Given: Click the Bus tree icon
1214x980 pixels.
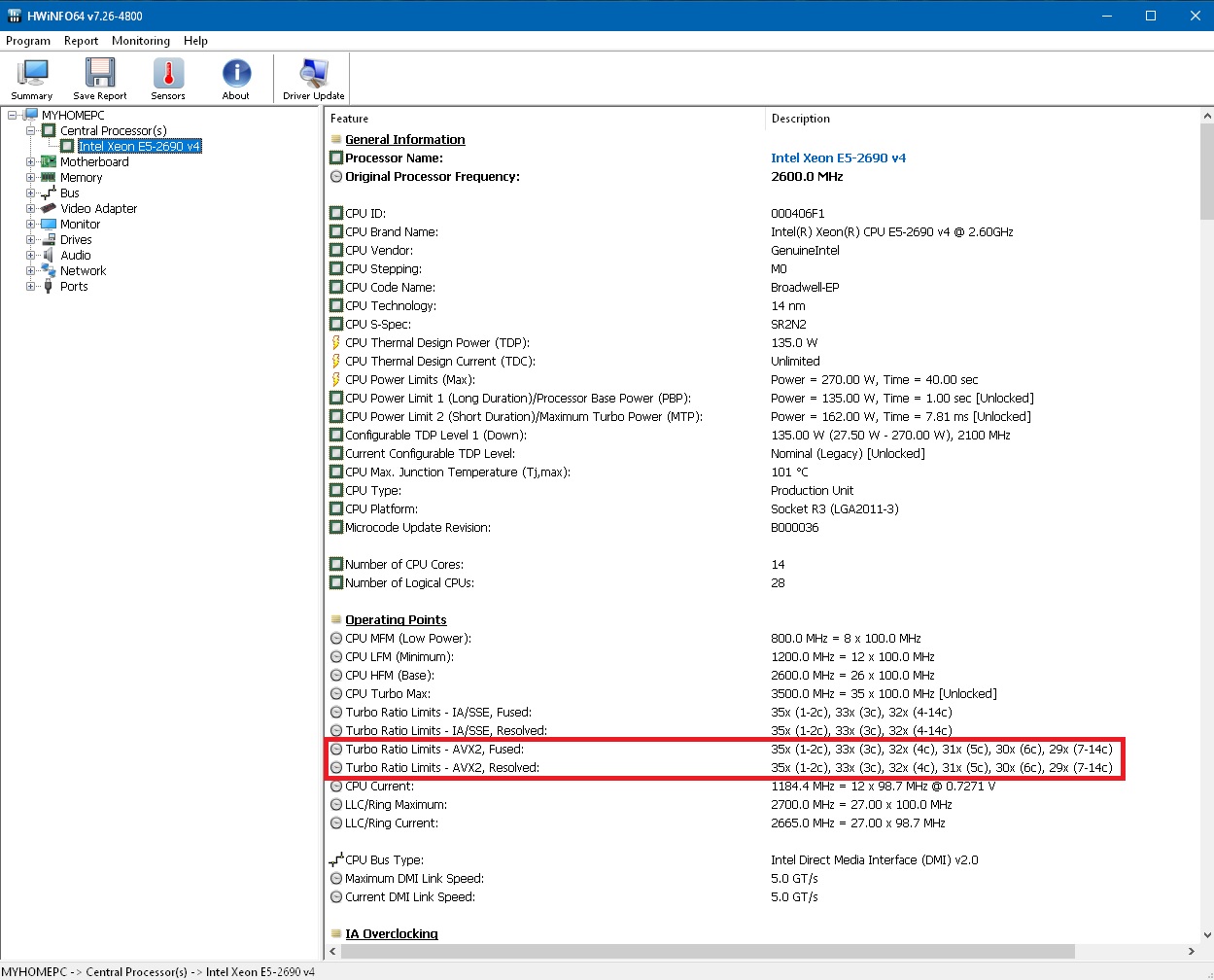Looking at the screenshot, I should (x=49, y=193).
